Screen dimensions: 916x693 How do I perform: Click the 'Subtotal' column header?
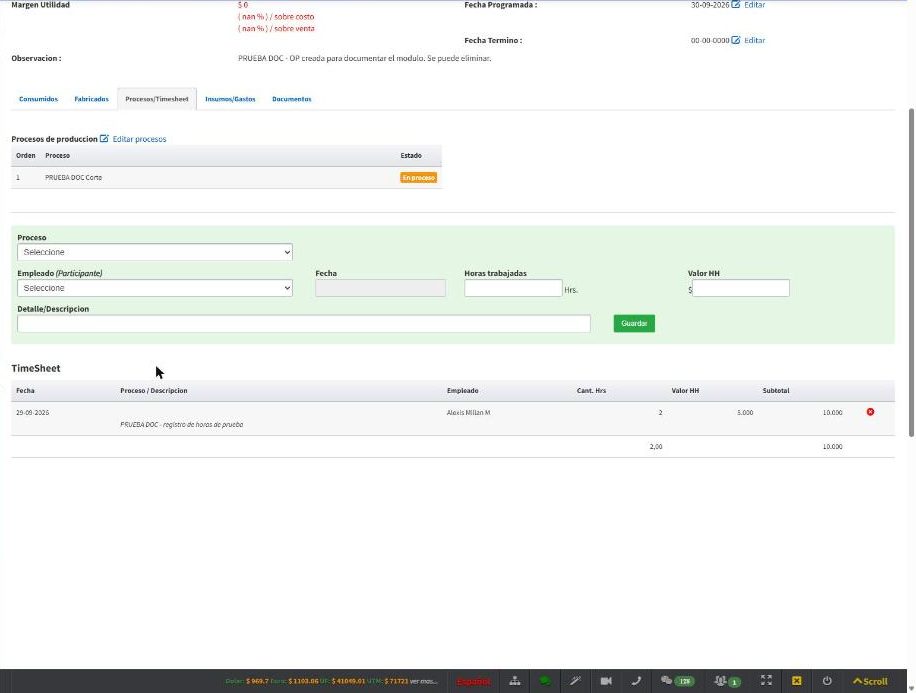776,390
